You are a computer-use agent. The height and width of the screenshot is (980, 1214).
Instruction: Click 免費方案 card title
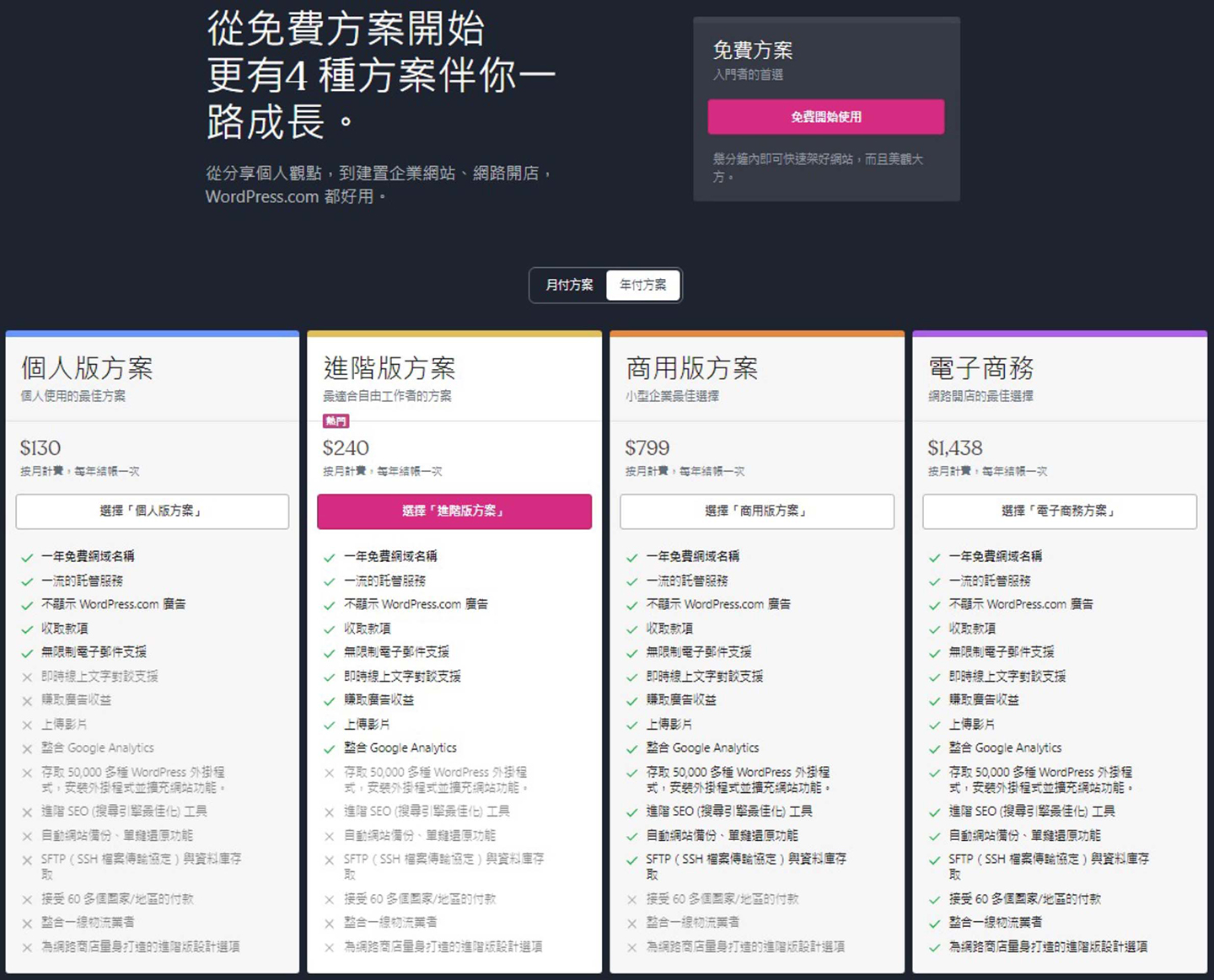click(753, 50)
